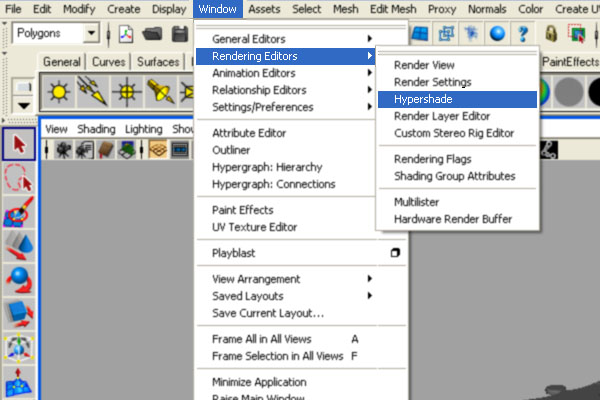600x400 pixels.
Task: Click the question mark help icon
Action: click(523, 34)
